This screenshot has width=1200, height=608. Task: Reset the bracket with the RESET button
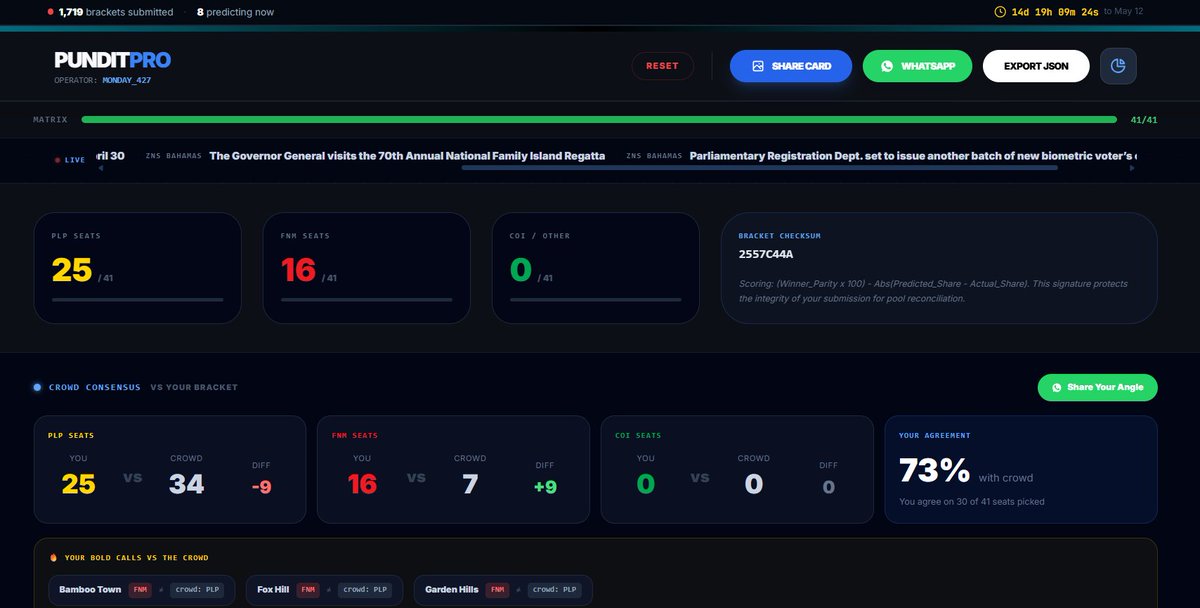(x=662, y=66)
